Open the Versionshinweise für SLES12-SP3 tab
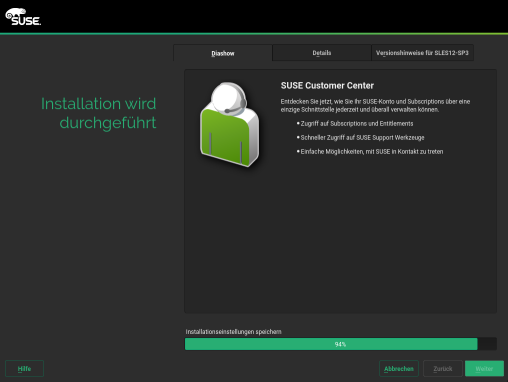The height and width of the screenshot is (382, 508). (422, 53)
